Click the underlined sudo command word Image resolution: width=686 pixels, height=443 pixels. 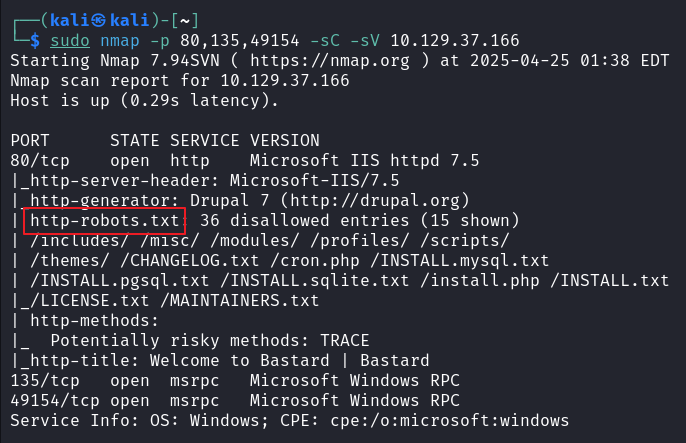(70, 41)
